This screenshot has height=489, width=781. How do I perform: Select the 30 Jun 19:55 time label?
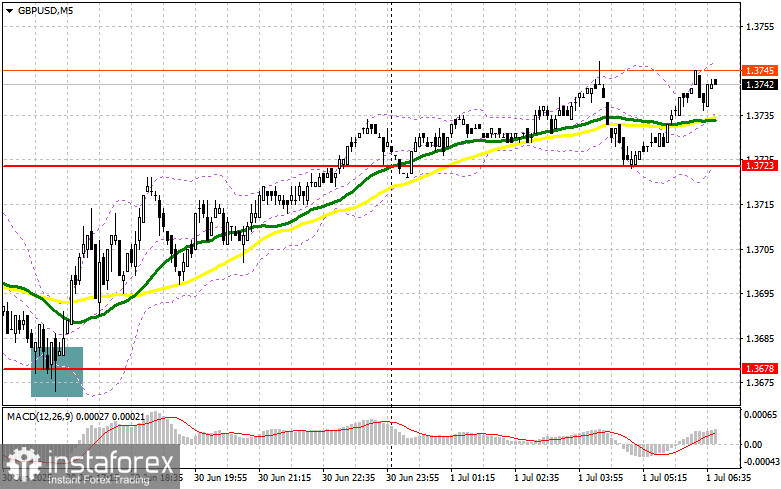click(221, 478)
